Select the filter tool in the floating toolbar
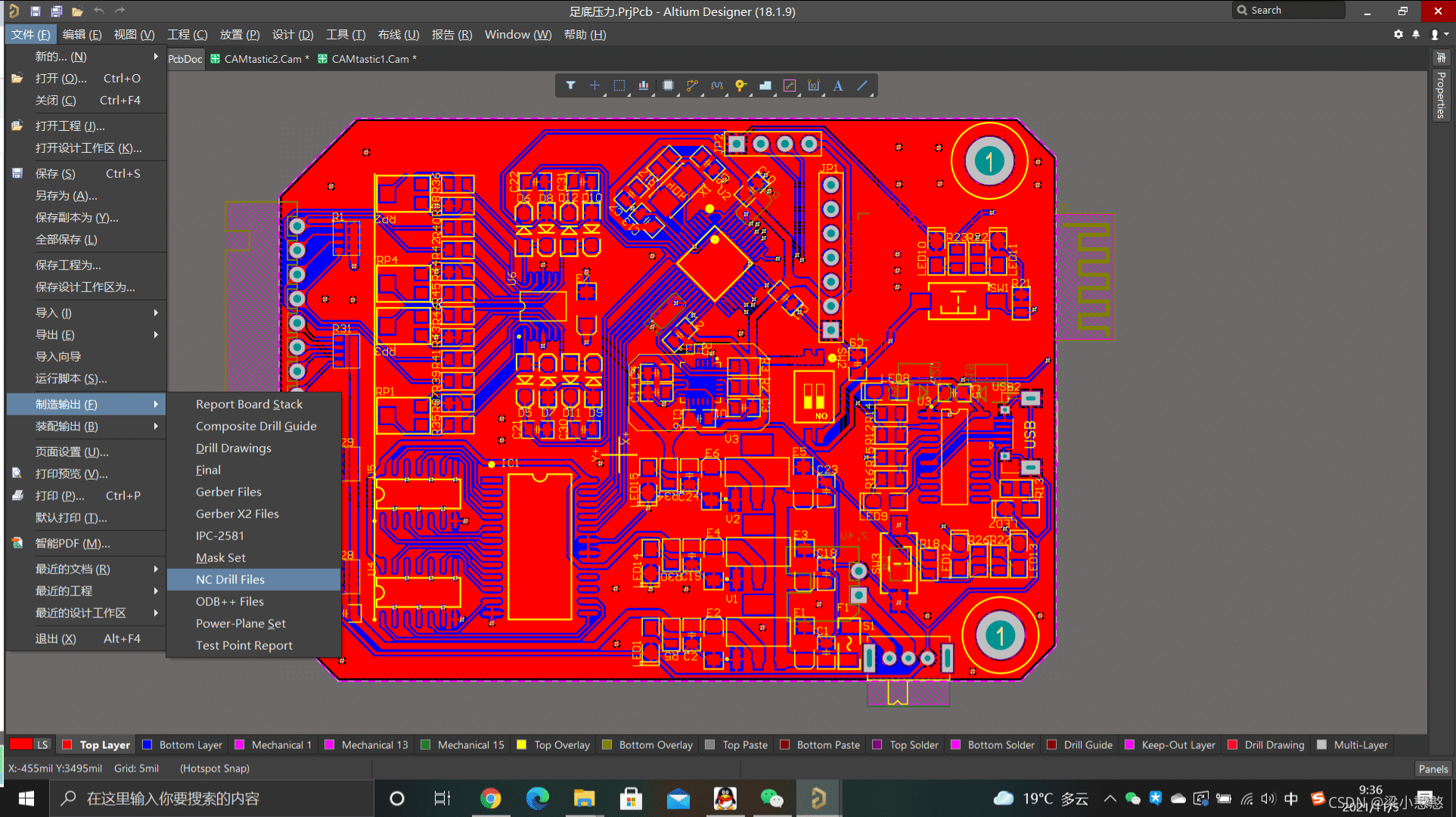 [570, 85]
